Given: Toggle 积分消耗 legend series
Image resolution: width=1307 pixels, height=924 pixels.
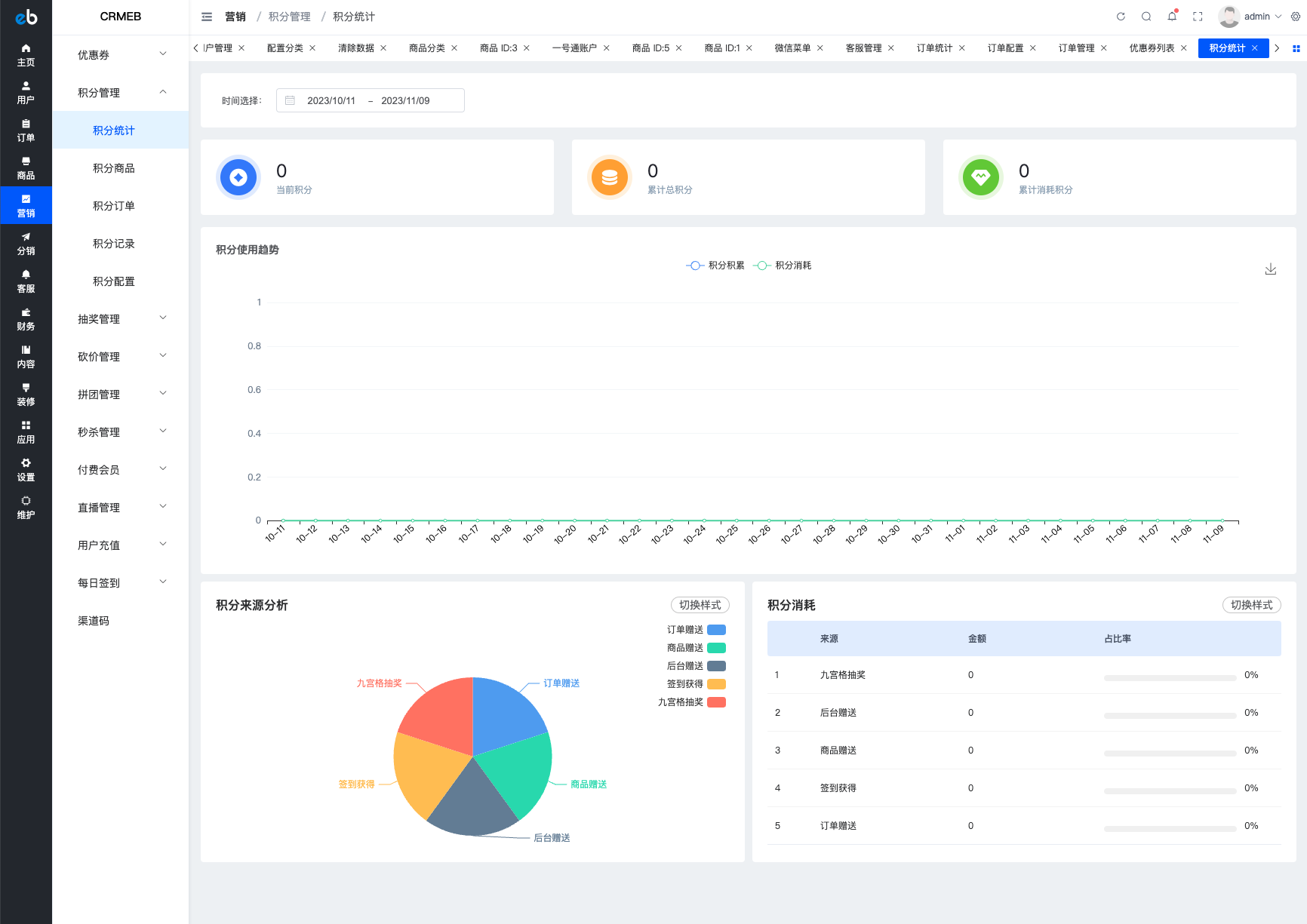Looking at the screenshot, I should point(783,266).
